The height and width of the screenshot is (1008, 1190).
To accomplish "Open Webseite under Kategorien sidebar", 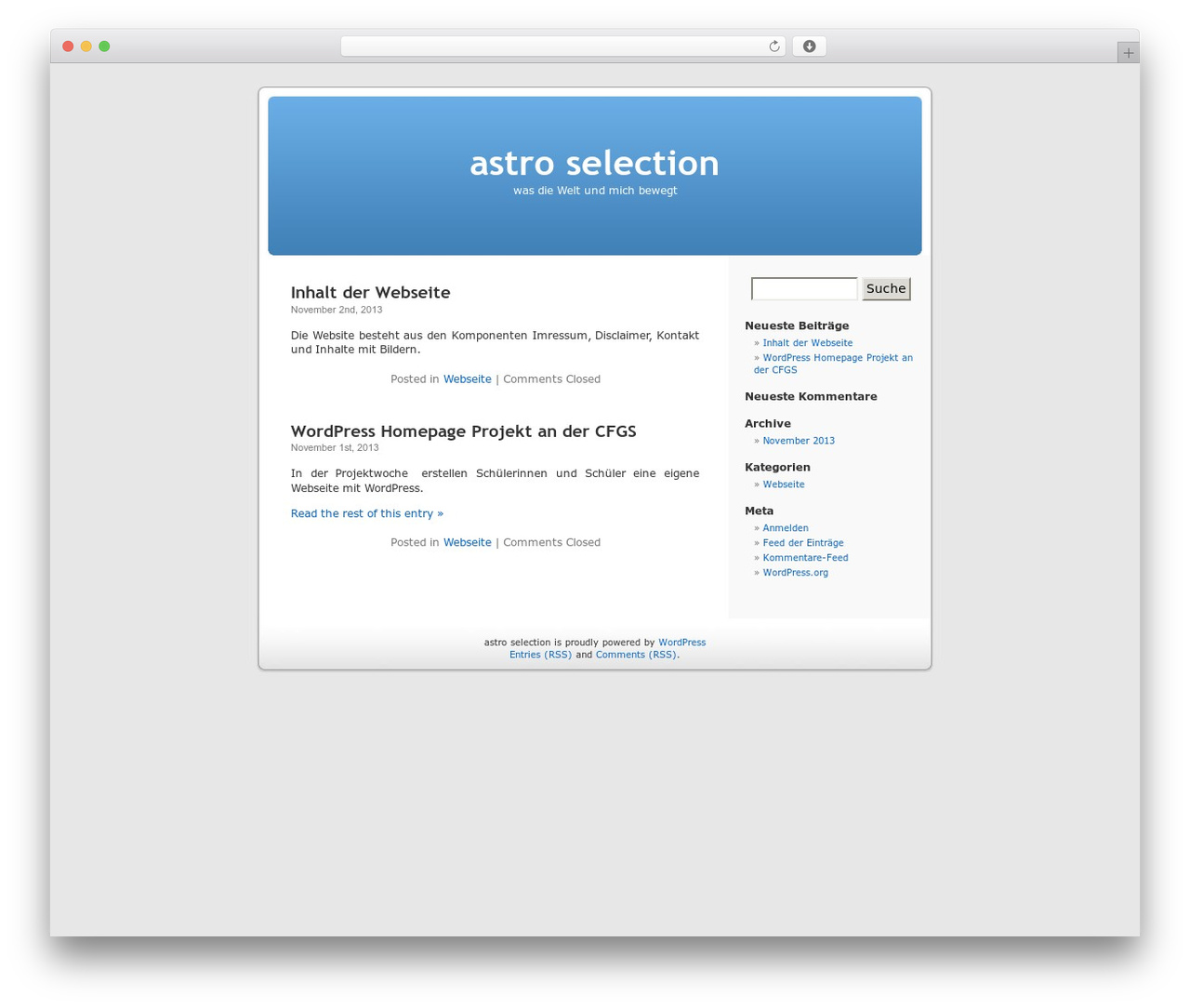I will (x=784, y=484).
